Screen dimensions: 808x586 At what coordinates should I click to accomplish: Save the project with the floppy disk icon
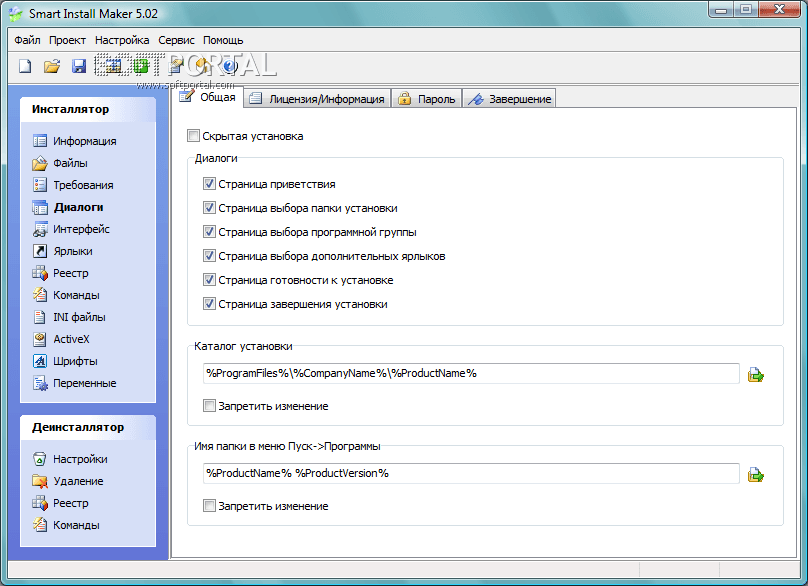point(79,66)
